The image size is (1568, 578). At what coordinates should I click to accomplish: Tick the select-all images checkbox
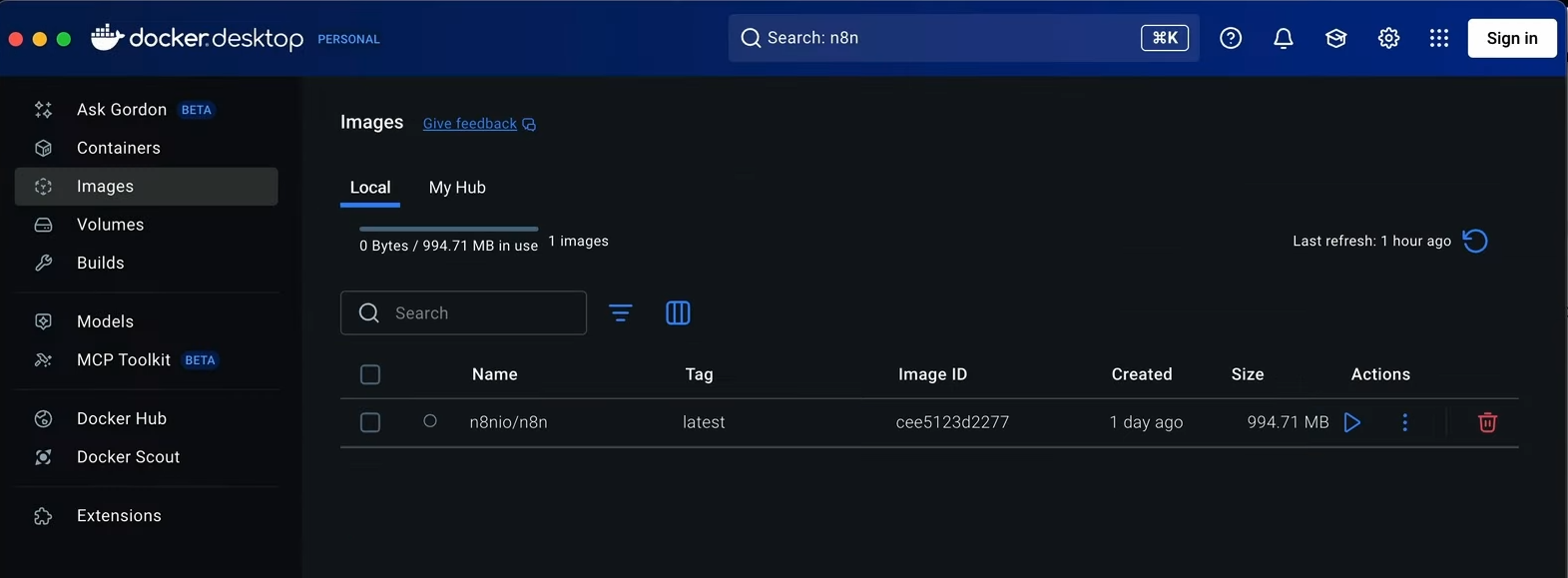click(370, 374)
